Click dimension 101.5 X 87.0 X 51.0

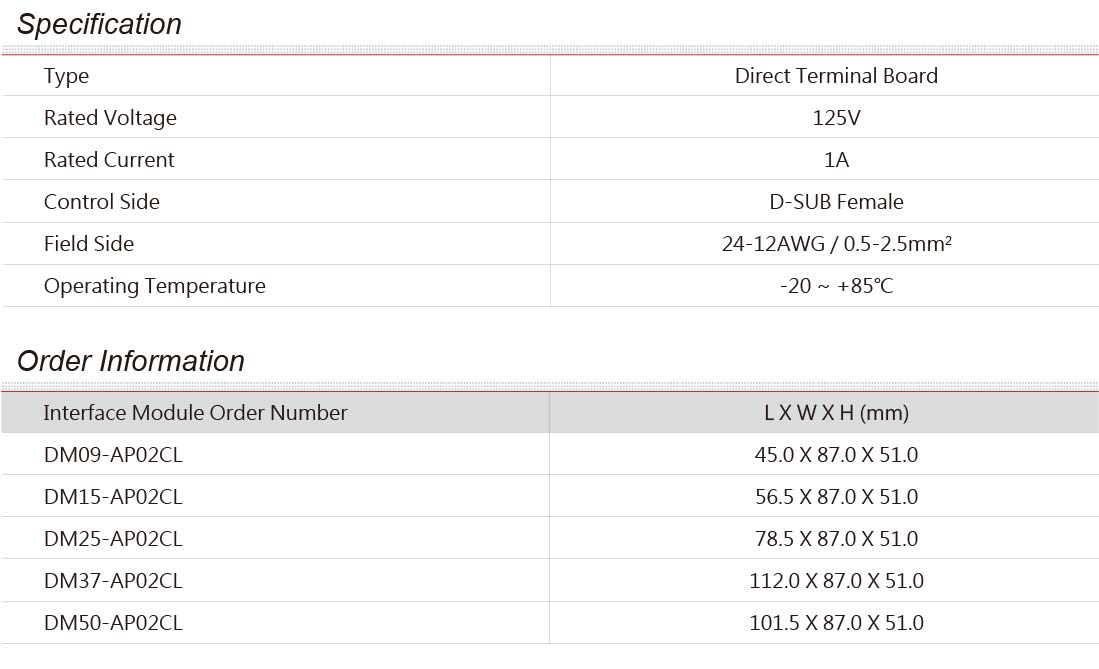click(x=836, y=623)
